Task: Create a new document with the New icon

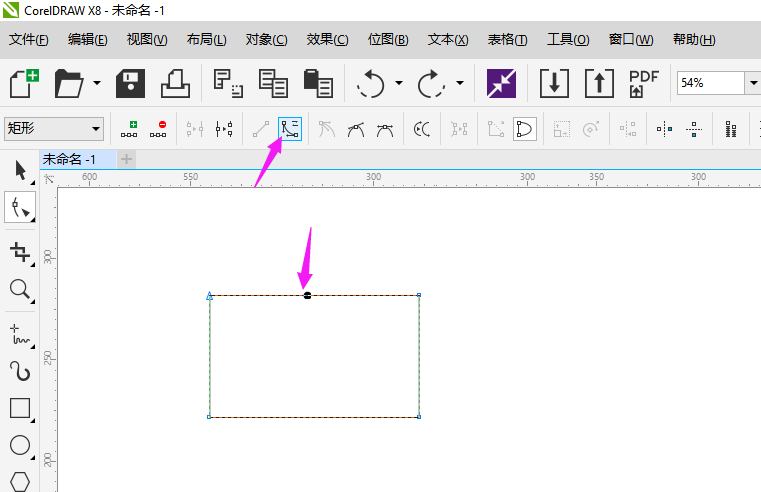Action: (24, 83)
